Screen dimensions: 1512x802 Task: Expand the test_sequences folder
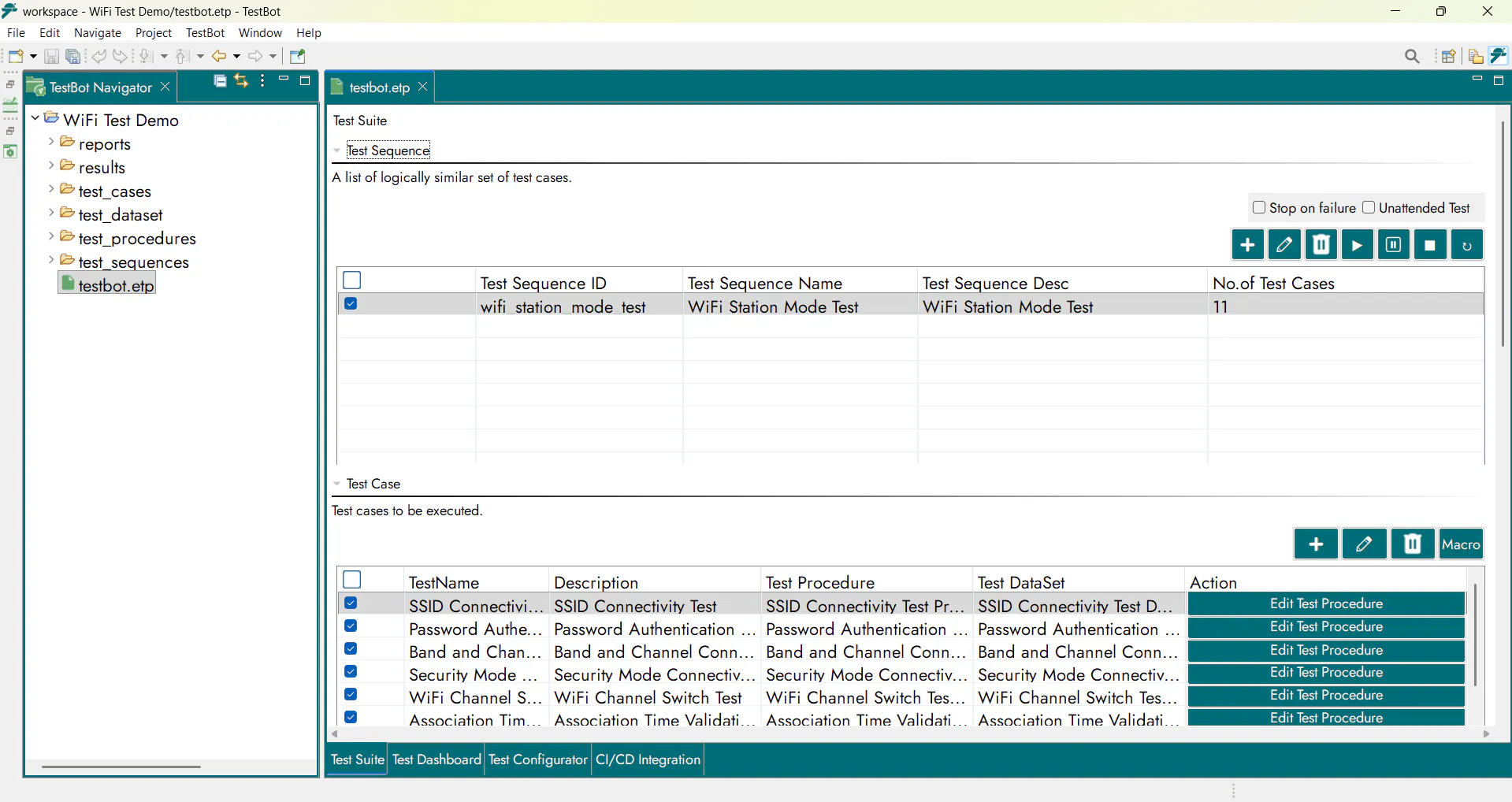pos(51,260)
